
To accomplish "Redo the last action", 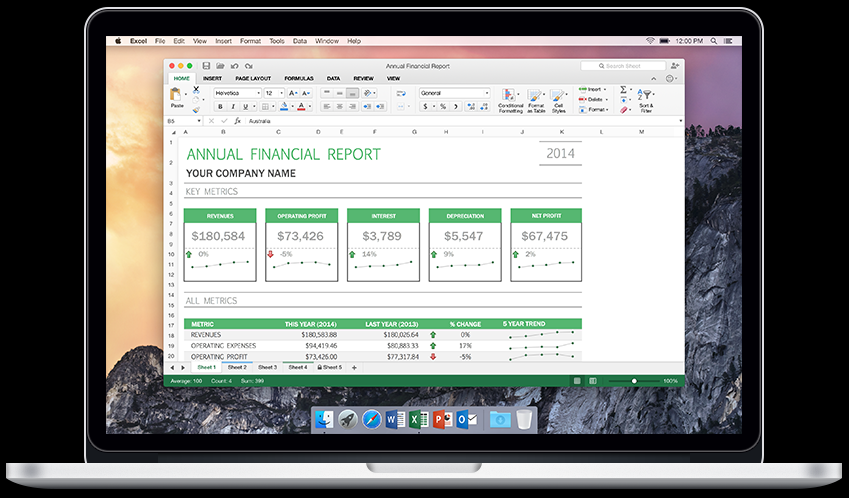I will click(x=249, y=66).
